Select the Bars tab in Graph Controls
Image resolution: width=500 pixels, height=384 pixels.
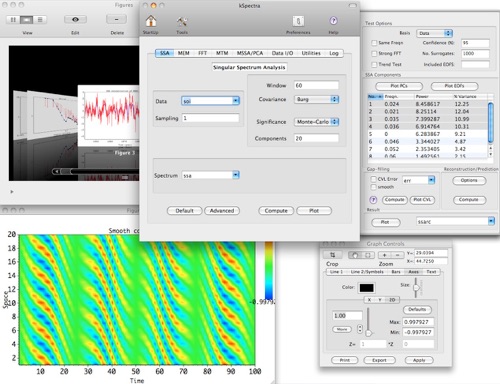[x=396, y=272]
